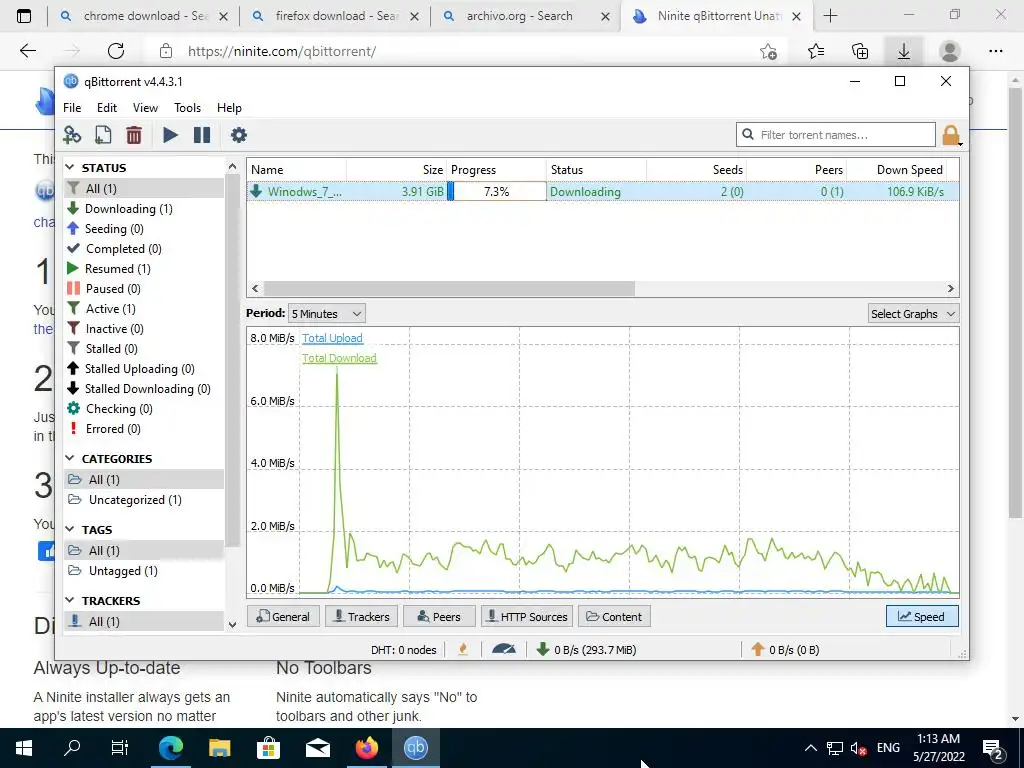This screenshot has height=768, width=1024.
Task: Click the Edge profile avatar icon
Action: (949, 51)
